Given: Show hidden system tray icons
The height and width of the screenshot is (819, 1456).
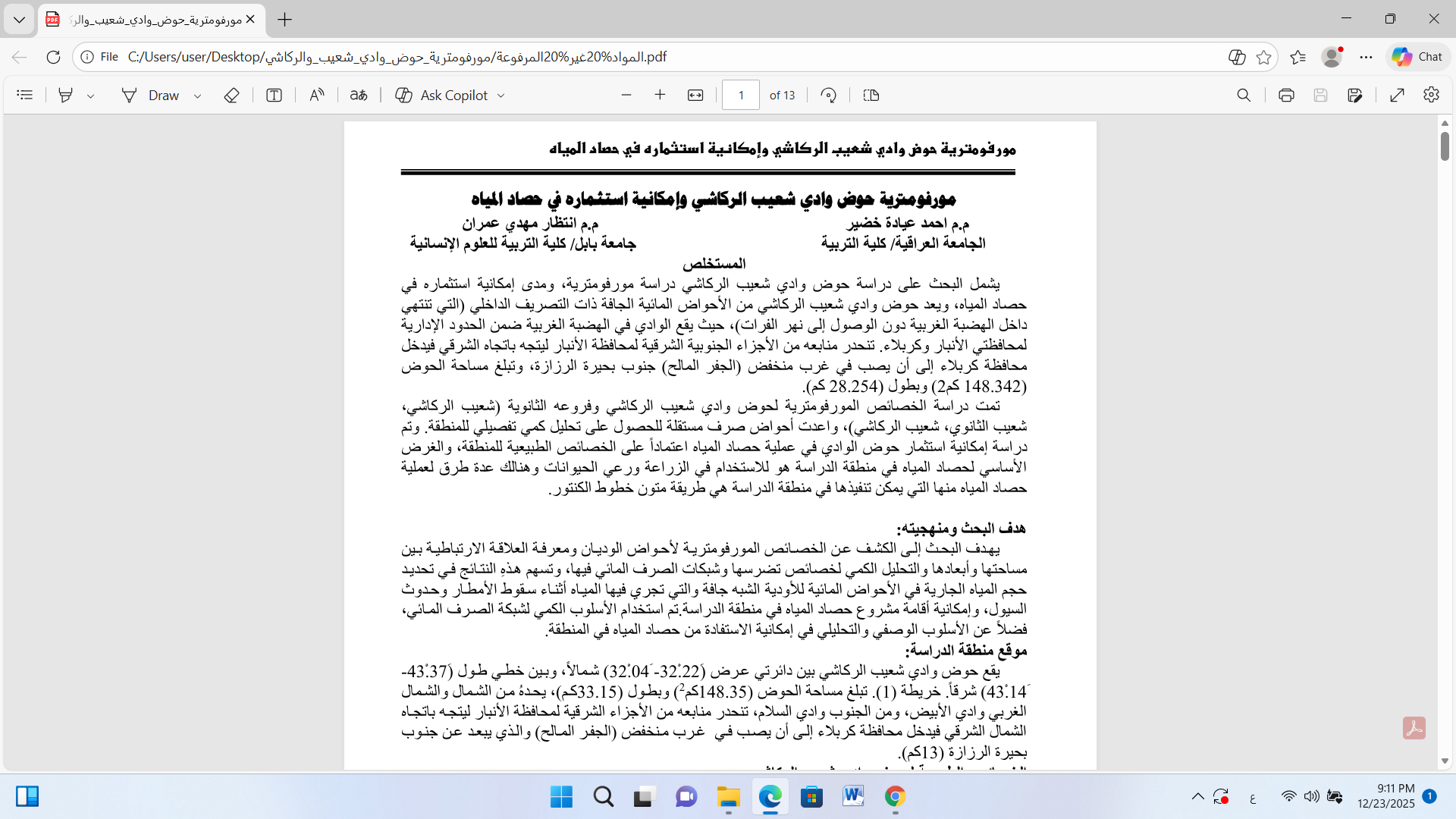Looking at the screenshot, I should 1197,796.
